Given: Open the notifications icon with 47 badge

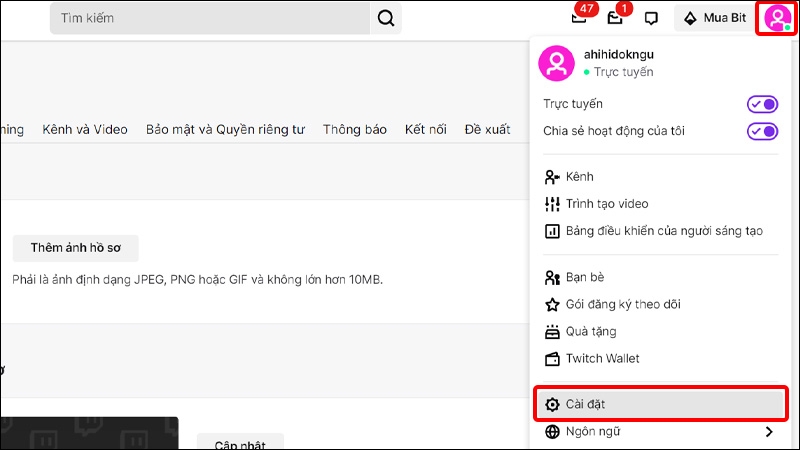Looking at the screenshot, I should point(579,18).
